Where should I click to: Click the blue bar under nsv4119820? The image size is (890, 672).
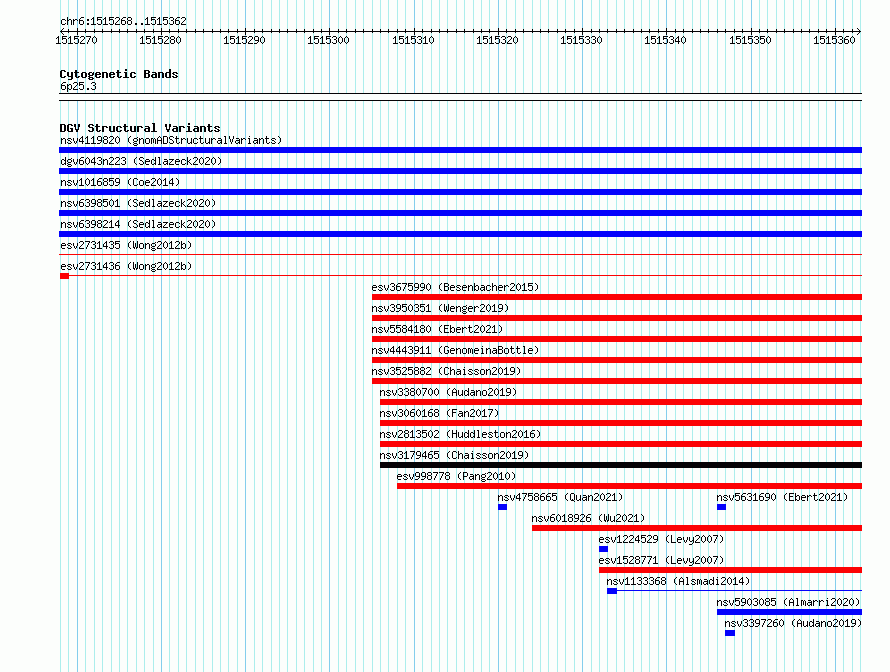click(x=460, y=150)
